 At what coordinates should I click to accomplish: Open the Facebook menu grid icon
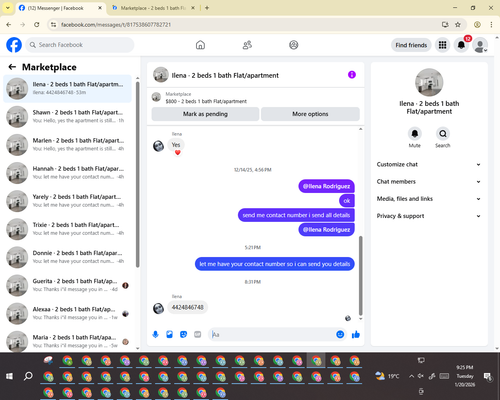coord(442,45)
